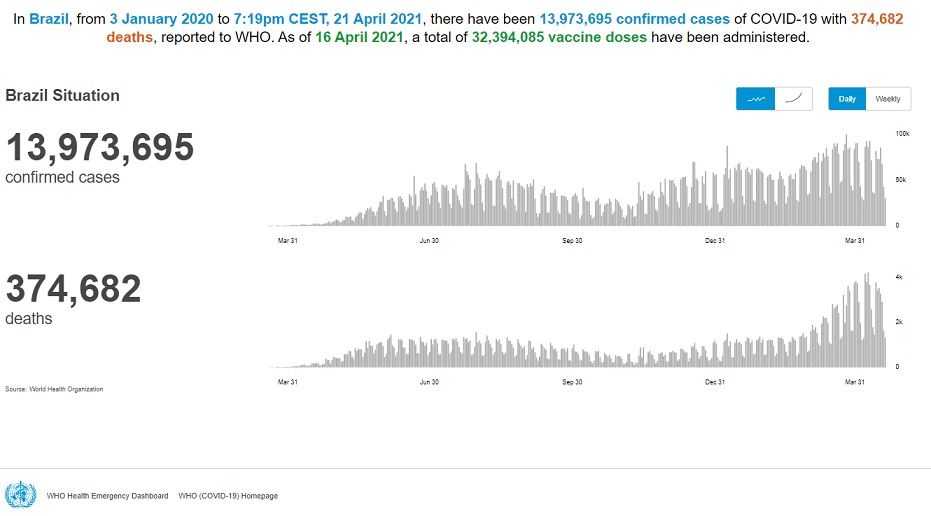Visit the WHO (COVID-19) Homepage link
This screenshot has width=931, height=516.
point(228,496)
